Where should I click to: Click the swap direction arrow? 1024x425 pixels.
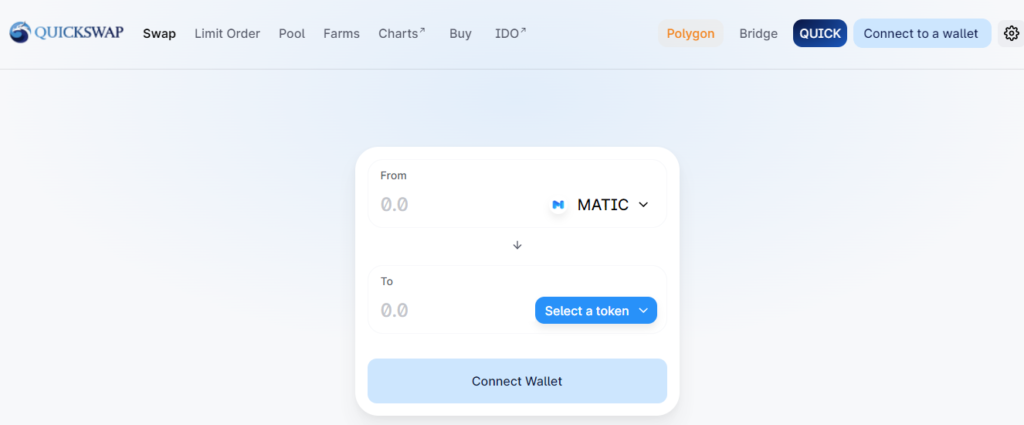point(517,245)
